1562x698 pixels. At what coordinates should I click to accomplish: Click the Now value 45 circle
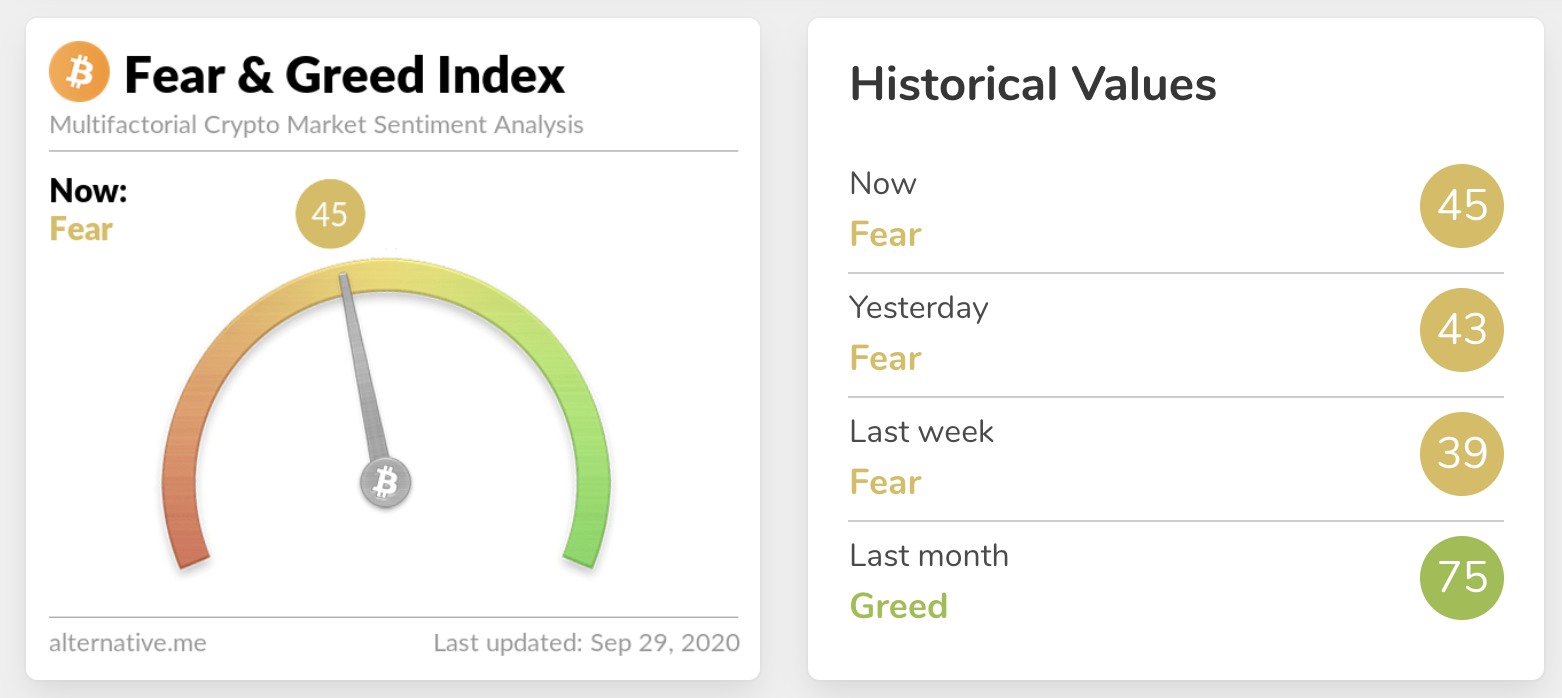[x=1462, y=207]
